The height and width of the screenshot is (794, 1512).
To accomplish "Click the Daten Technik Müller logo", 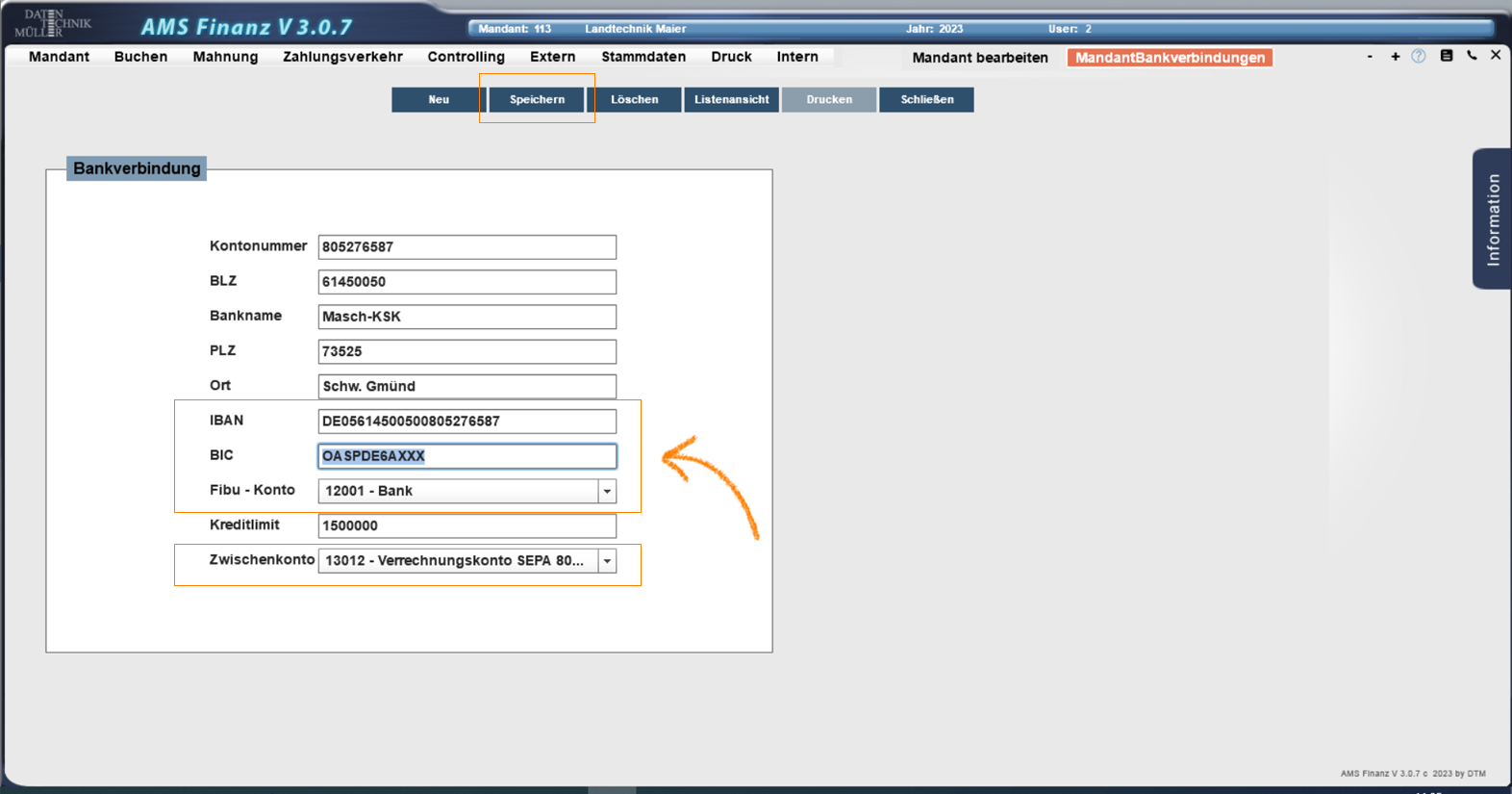I will coord(53,23).
